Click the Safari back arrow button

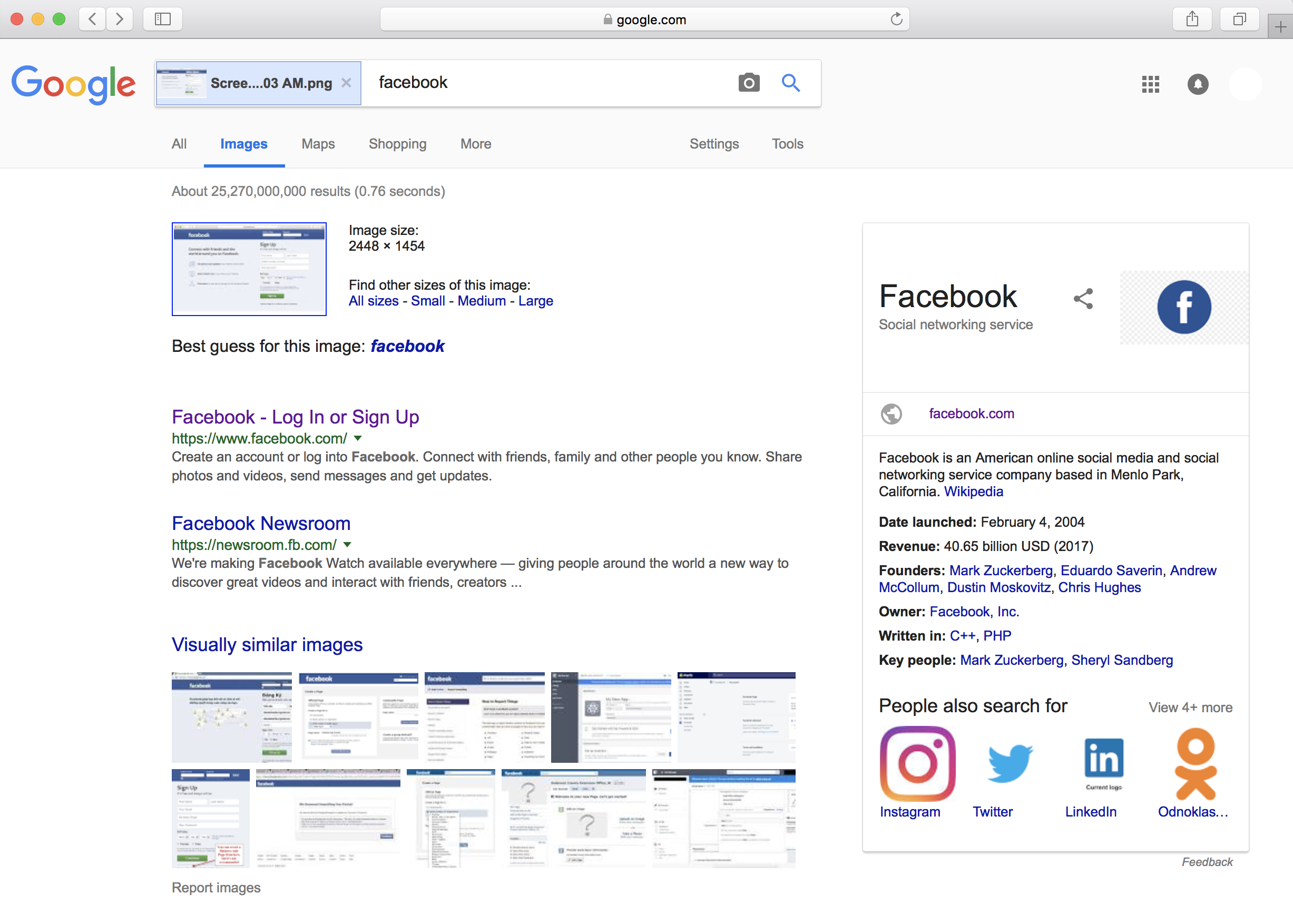click(x=92, y=19)
